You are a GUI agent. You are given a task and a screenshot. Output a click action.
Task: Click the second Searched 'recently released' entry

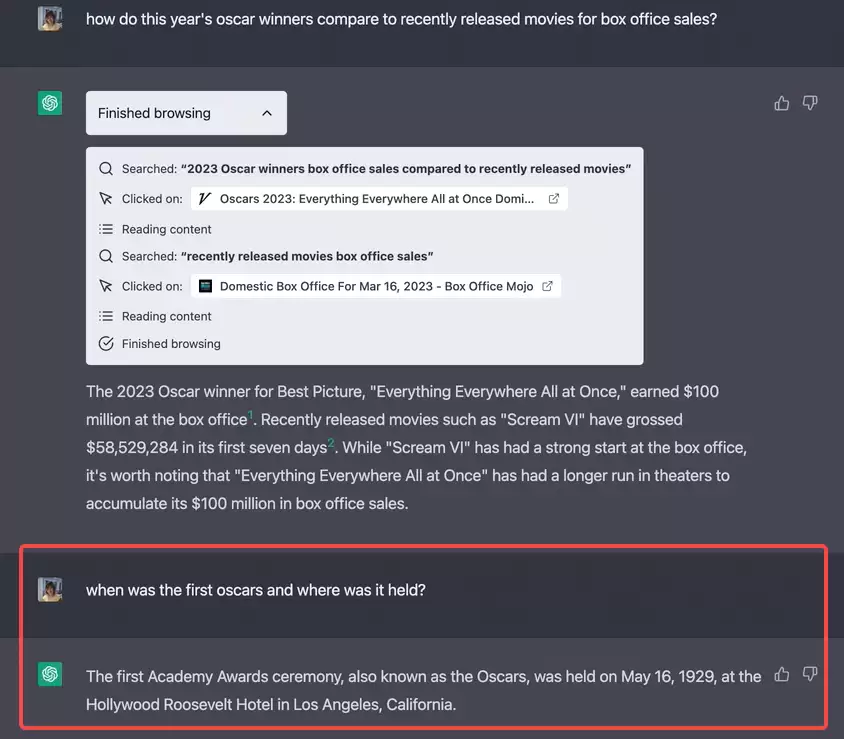click(x=266, y=256)
